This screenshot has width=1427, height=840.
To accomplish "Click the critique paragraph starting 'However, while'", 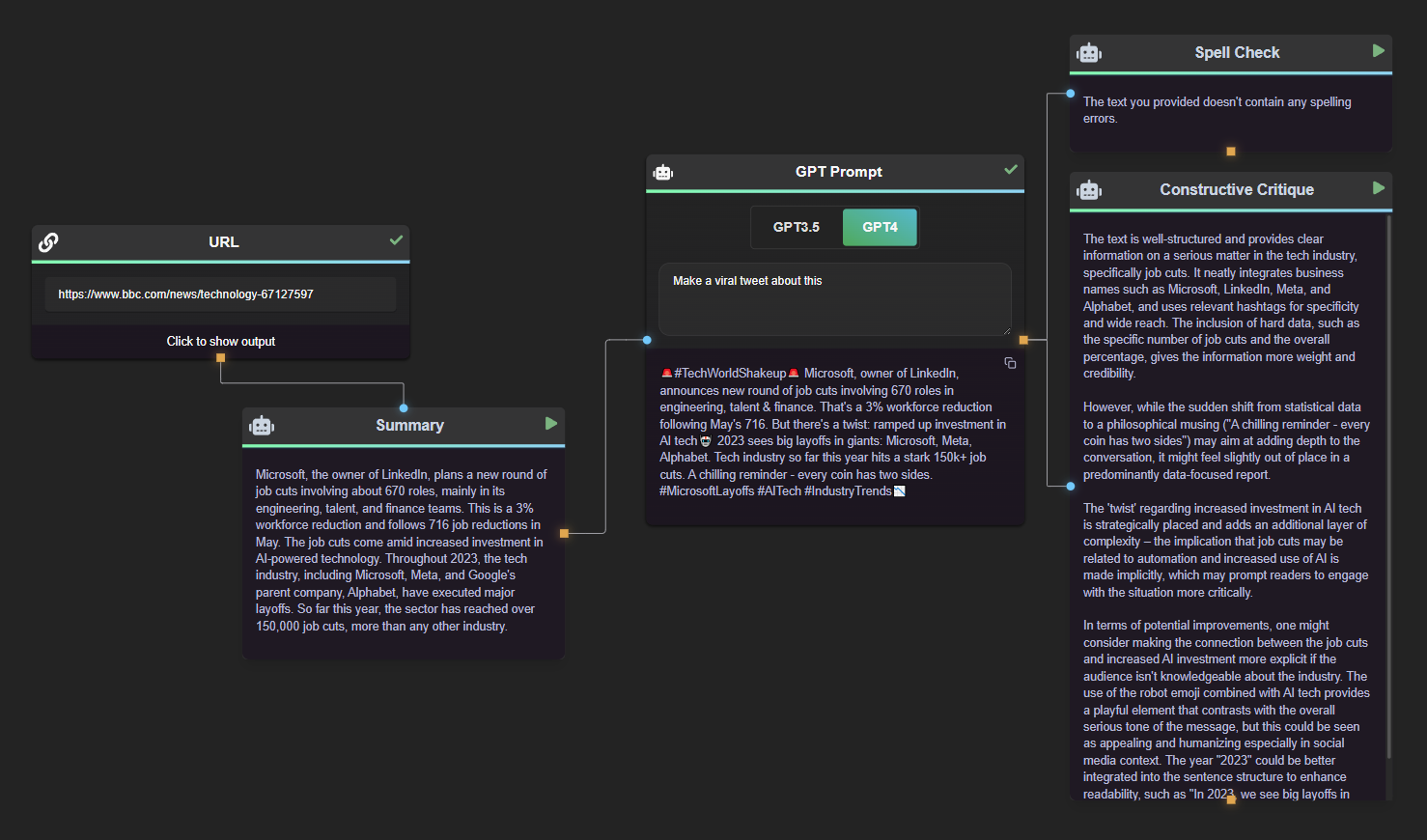I will [1226, 440].
